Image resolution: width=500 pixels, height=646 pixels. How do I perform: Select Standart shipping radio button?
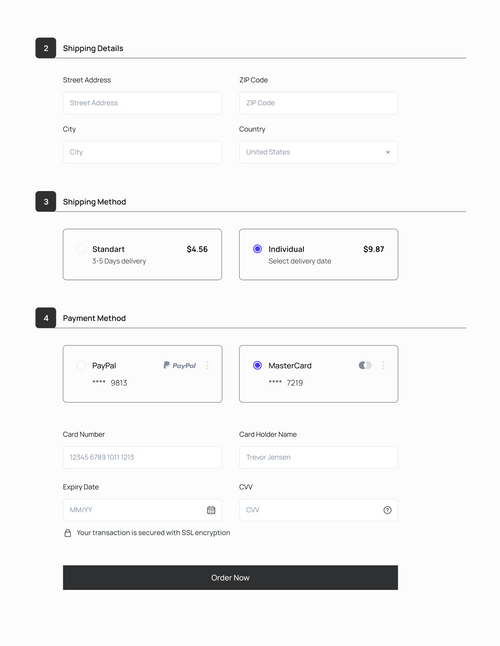pyautogui.click(x=81, y=249)
